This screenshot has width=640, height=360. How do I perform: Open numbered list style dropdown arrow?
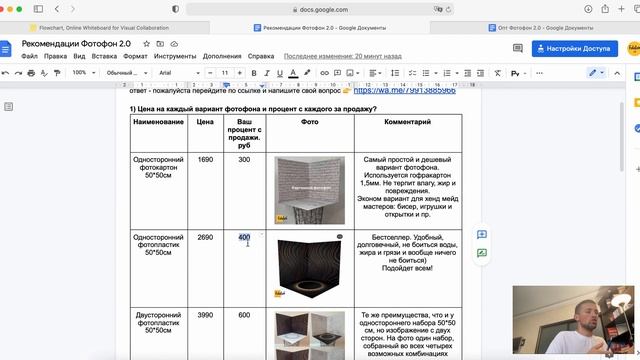[457, 73]
